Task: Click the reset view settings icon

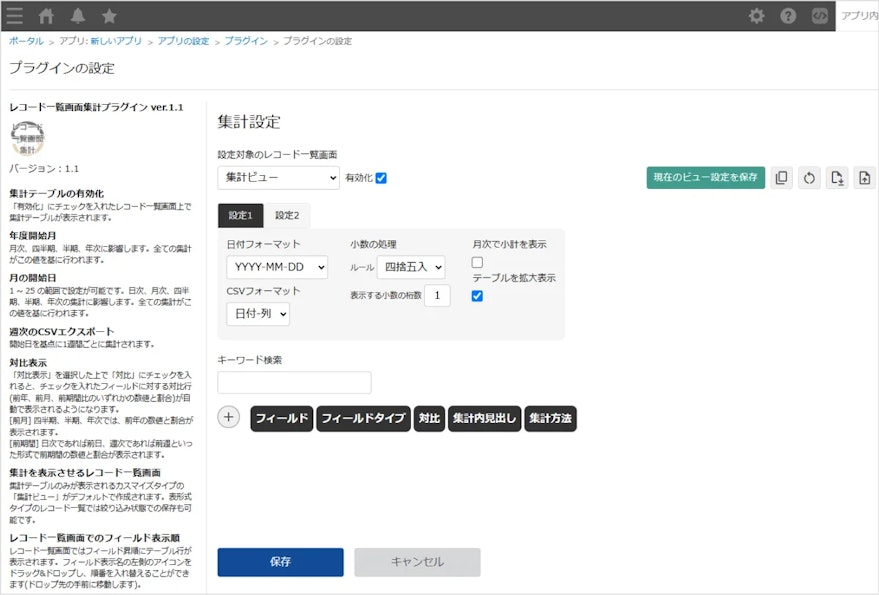Action: pyautogui.click(x=810, y=177)
